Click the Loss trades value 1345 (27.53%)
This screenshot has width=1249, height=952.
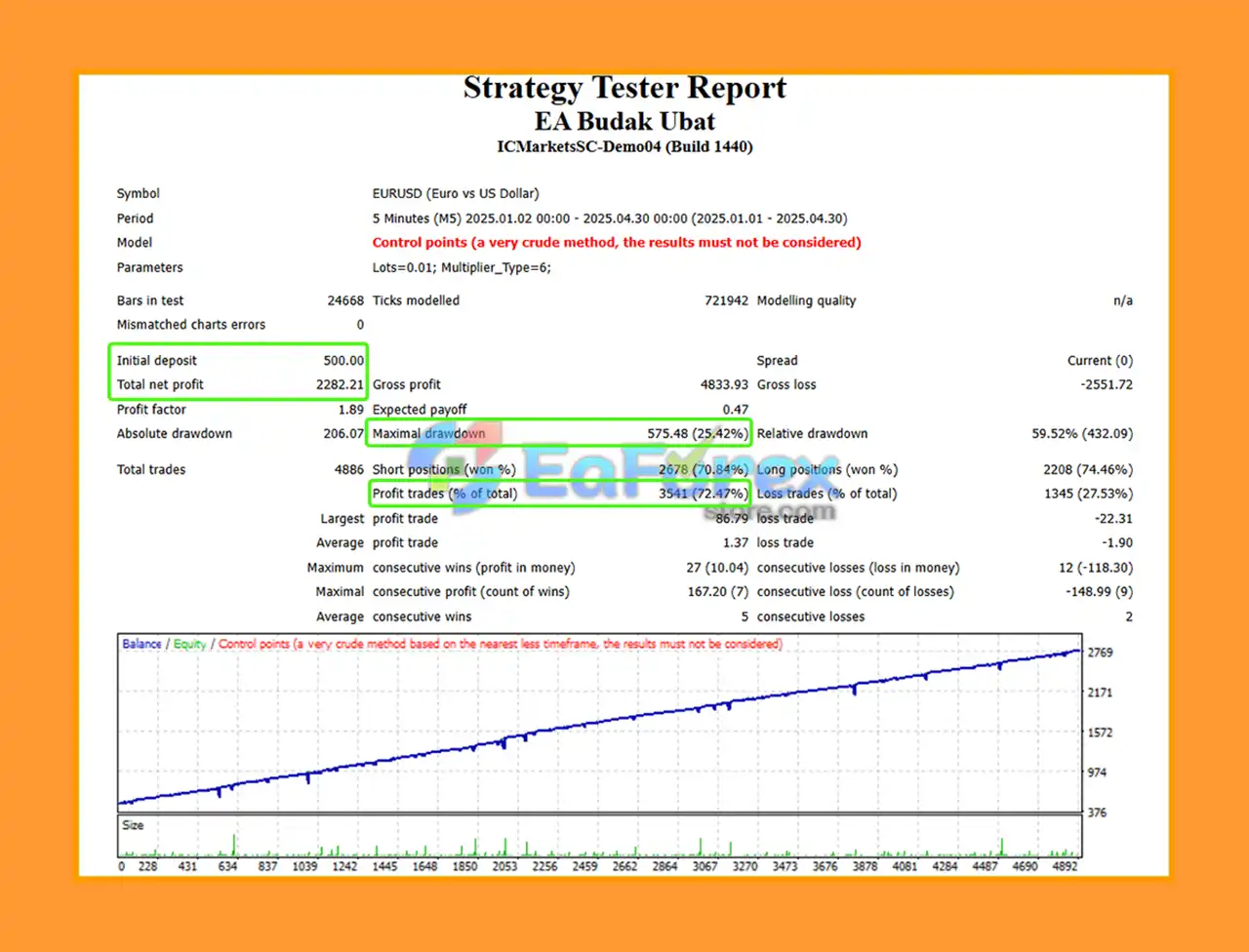click(x=1088, y=494)
